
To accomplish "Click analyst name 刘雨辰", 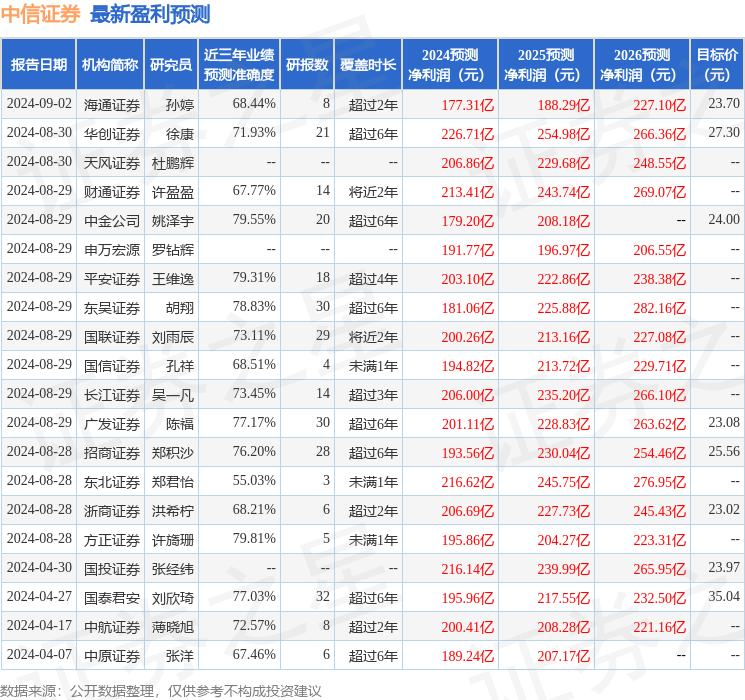I will (172, 336).
